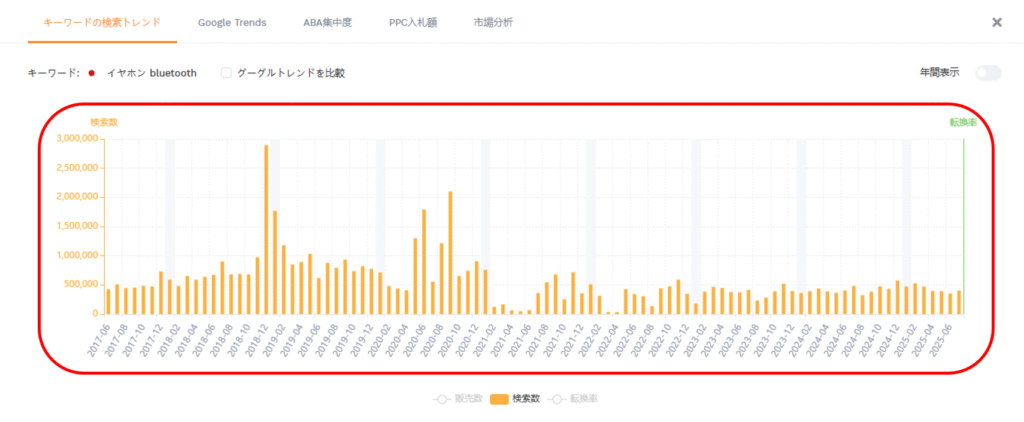Click the orange 検索数 axis title
Screen dimensions: 1024x422
104,122
